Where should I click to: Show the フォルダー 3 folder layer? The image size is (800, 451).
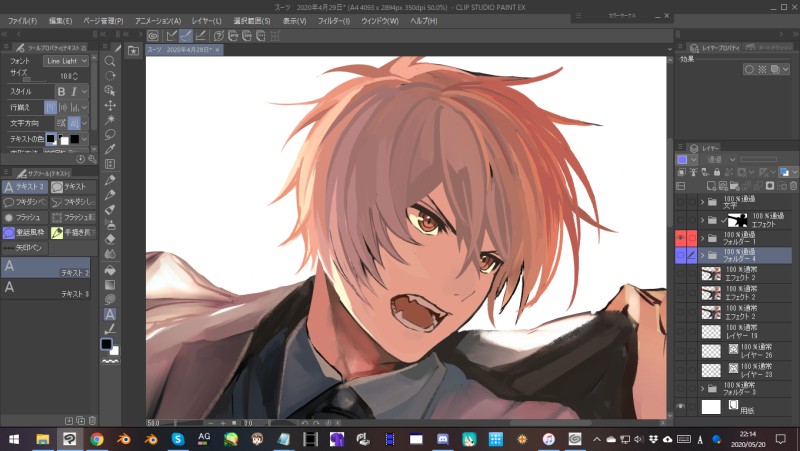click(680, 389)
